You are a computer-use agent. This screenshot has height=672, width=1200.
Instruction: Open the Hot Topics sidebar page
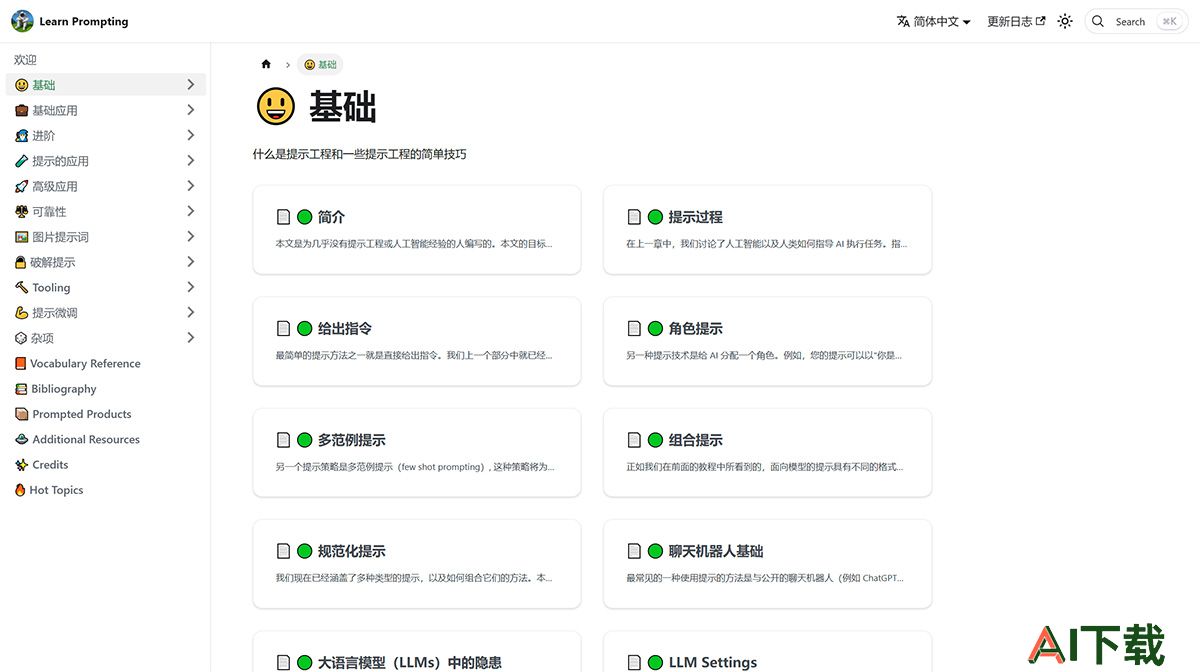pos(56,490)
